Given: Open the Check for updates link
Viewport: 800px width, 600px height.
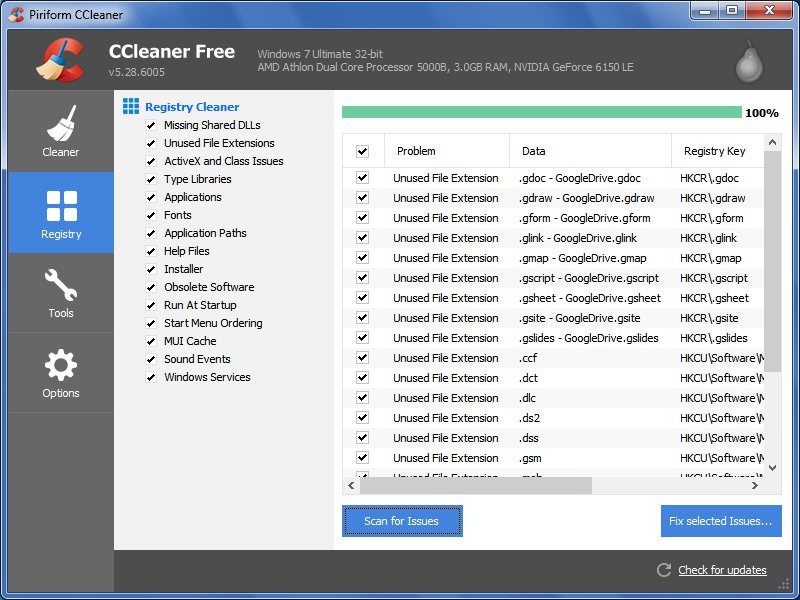Looking at the screenshot, I should 722,570.
